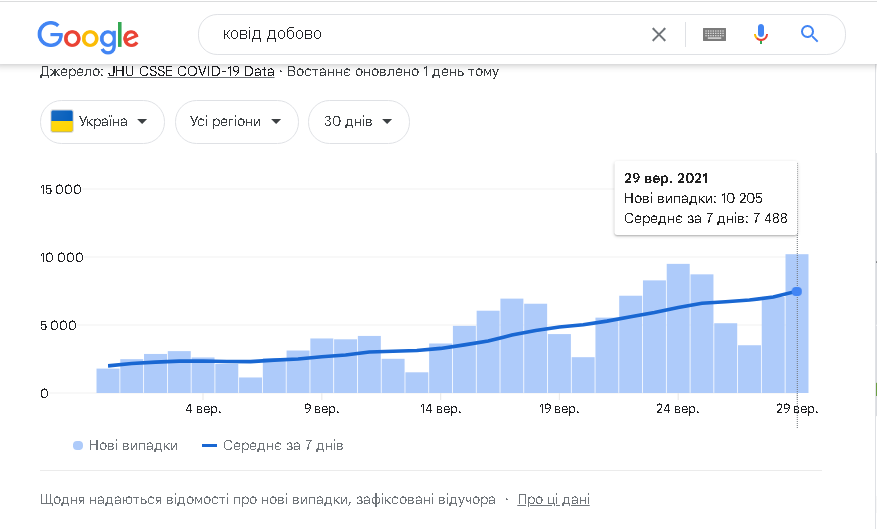The width and height of the screenshot is (877, 529).
Task: Open the JHU CSSE COVID-19 Data source link
Action: click(190, 72)
